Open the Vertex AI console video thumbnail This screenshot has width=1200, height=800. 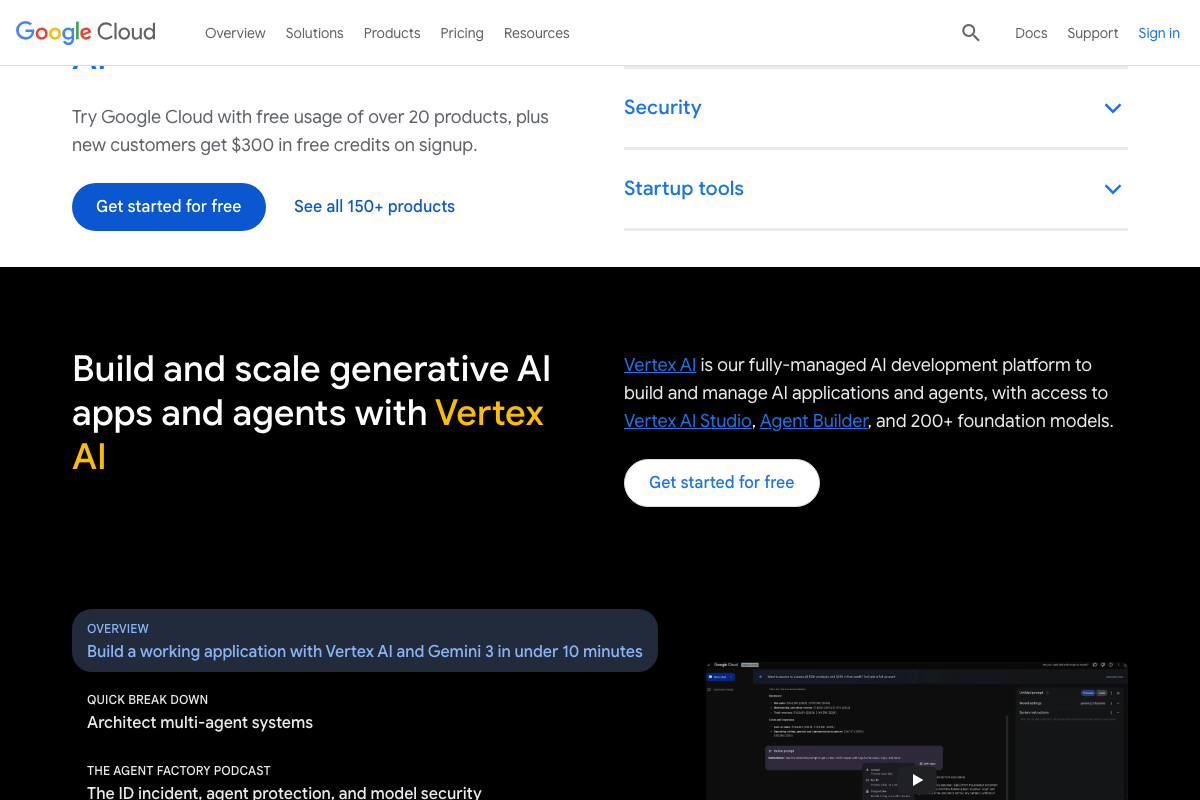pyautogui.click(x=917, y=730)
